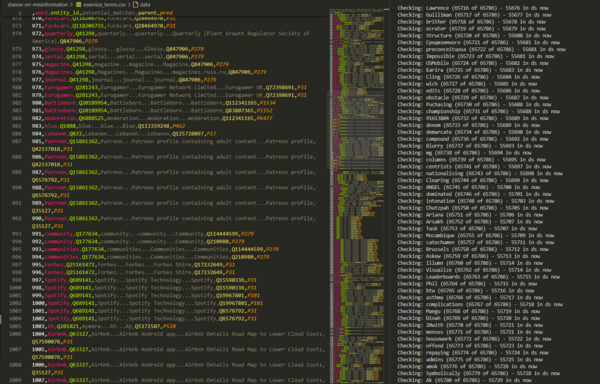Click terminal line 'Checking: USMobile'
Image resolution: width=600 pixels, height=384 pixels.
click(x=473, y=63)
